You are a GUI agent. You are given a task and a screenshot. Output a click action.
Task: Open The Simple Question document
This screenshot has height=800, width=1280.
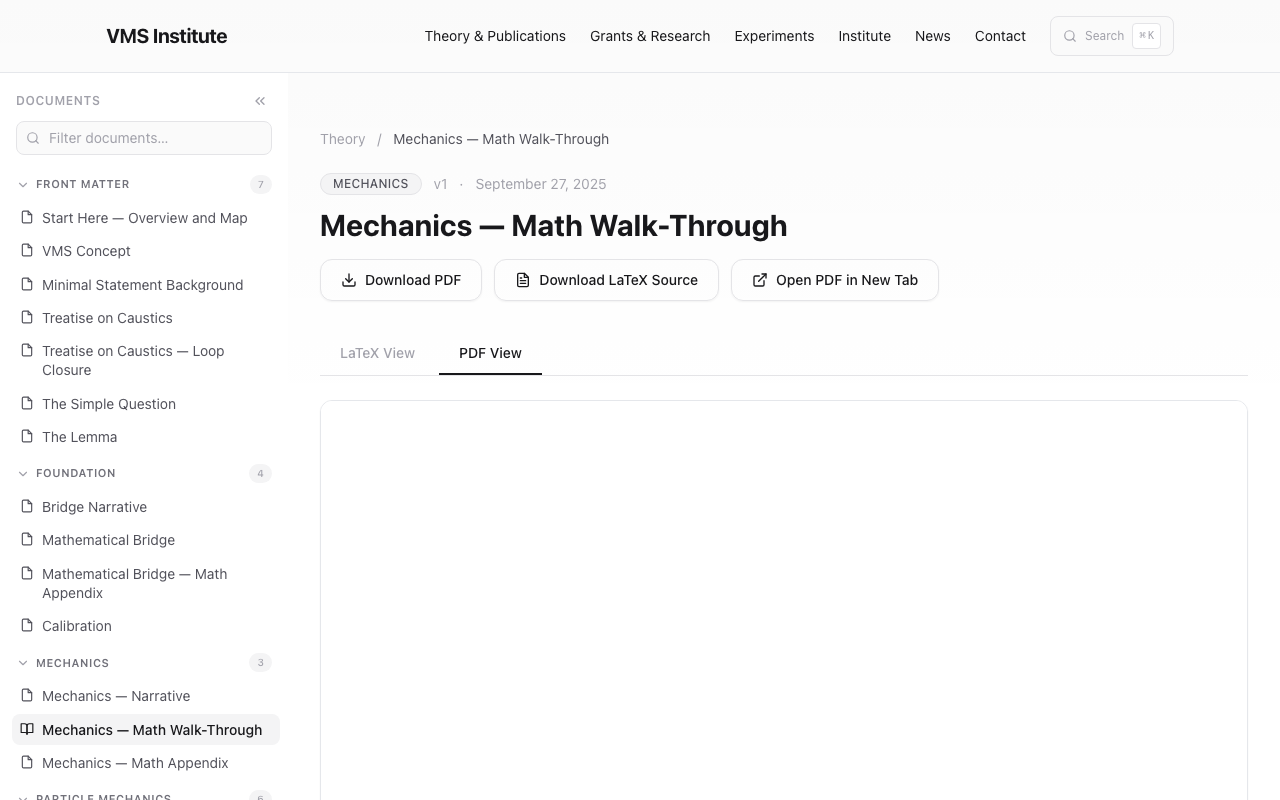click(x=146, y=404)
